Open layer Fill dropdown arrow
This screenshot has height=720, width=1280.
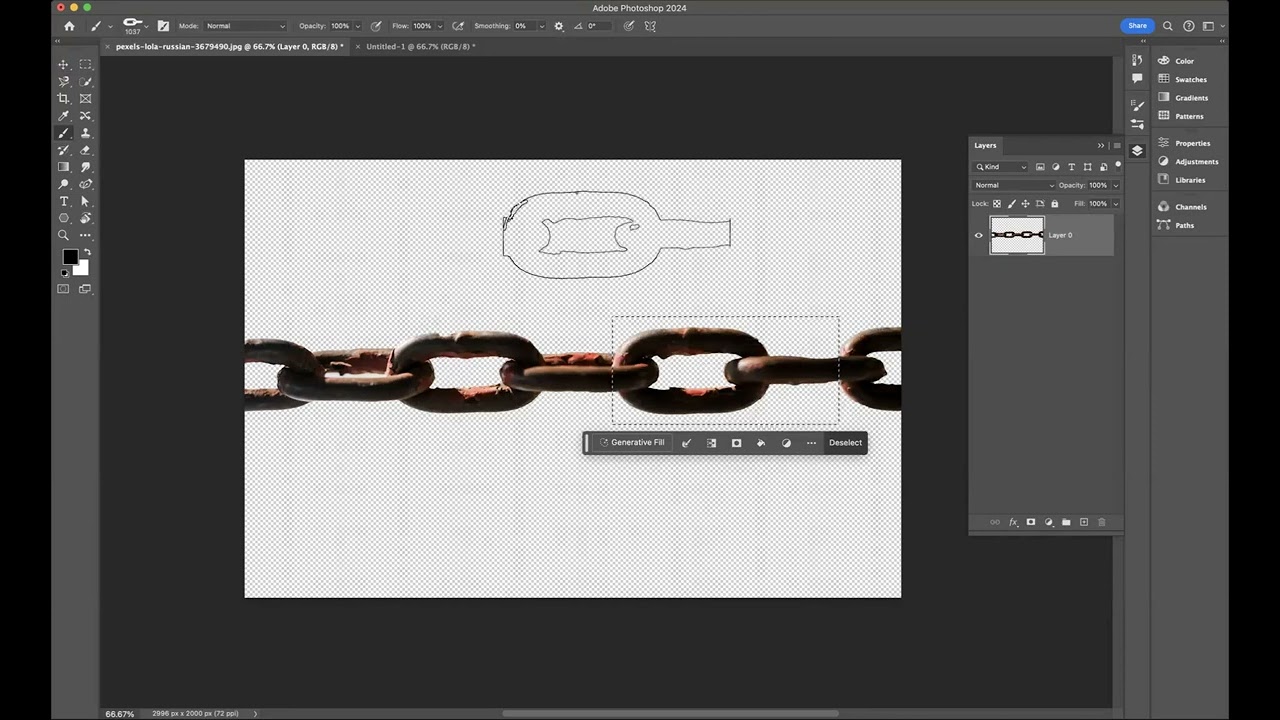click(1116, 204)
